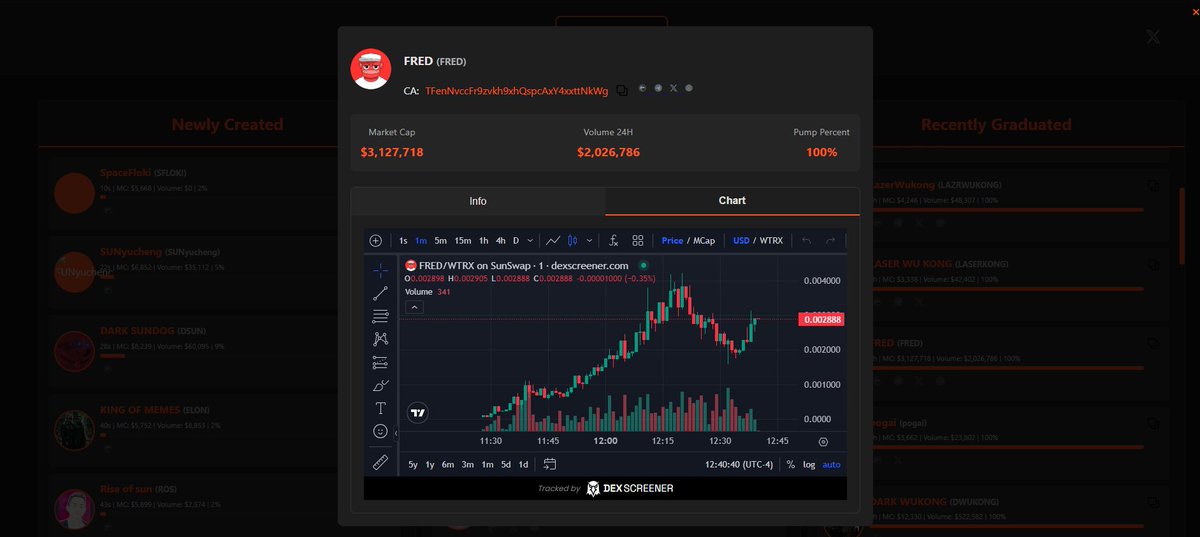Switch chart quote to USD
Image resolution: width=1200 pixels, height=537 pixels.
[741, 241]
